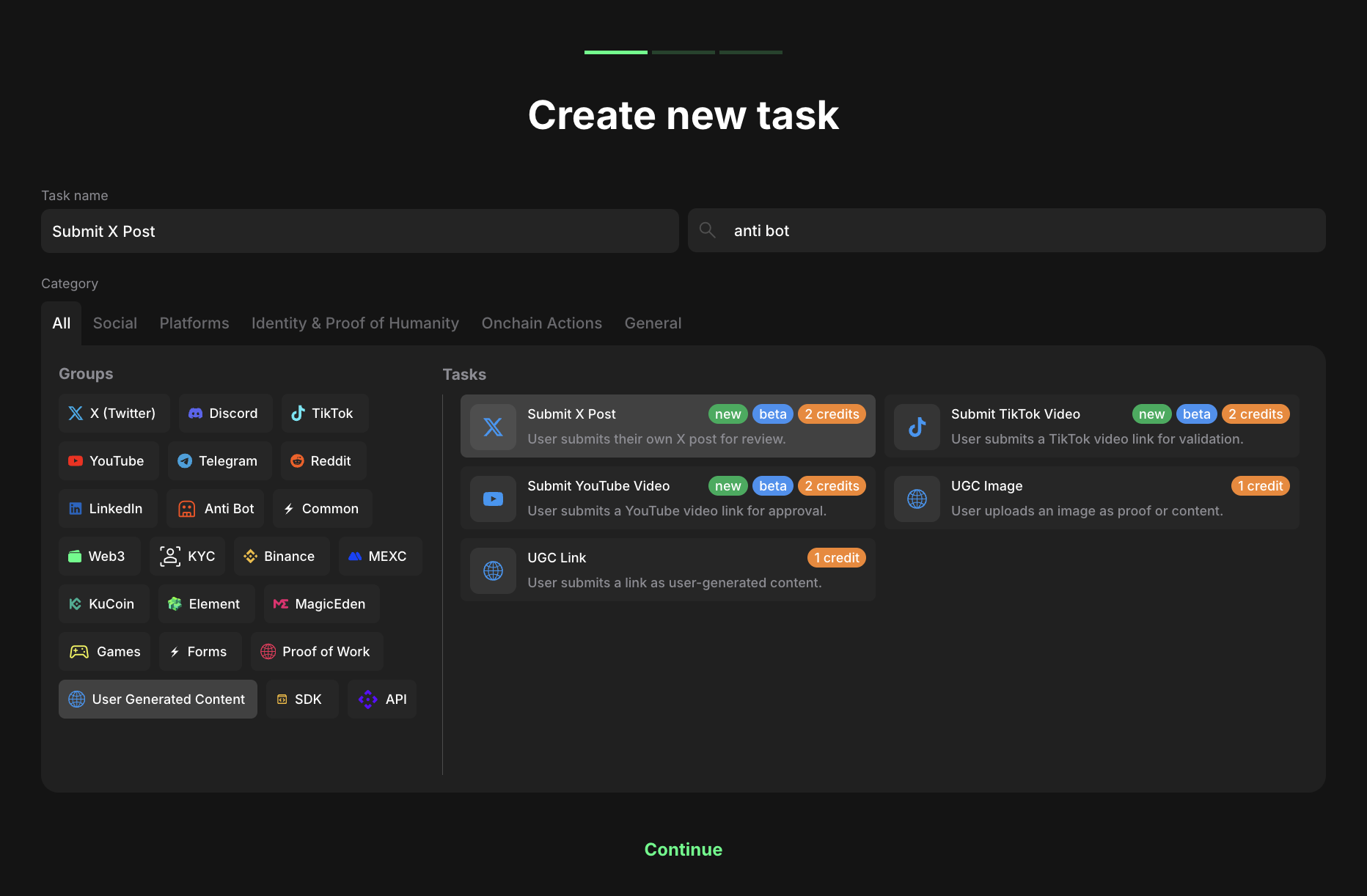Select the X (Twitter) group

coord(114,414)
